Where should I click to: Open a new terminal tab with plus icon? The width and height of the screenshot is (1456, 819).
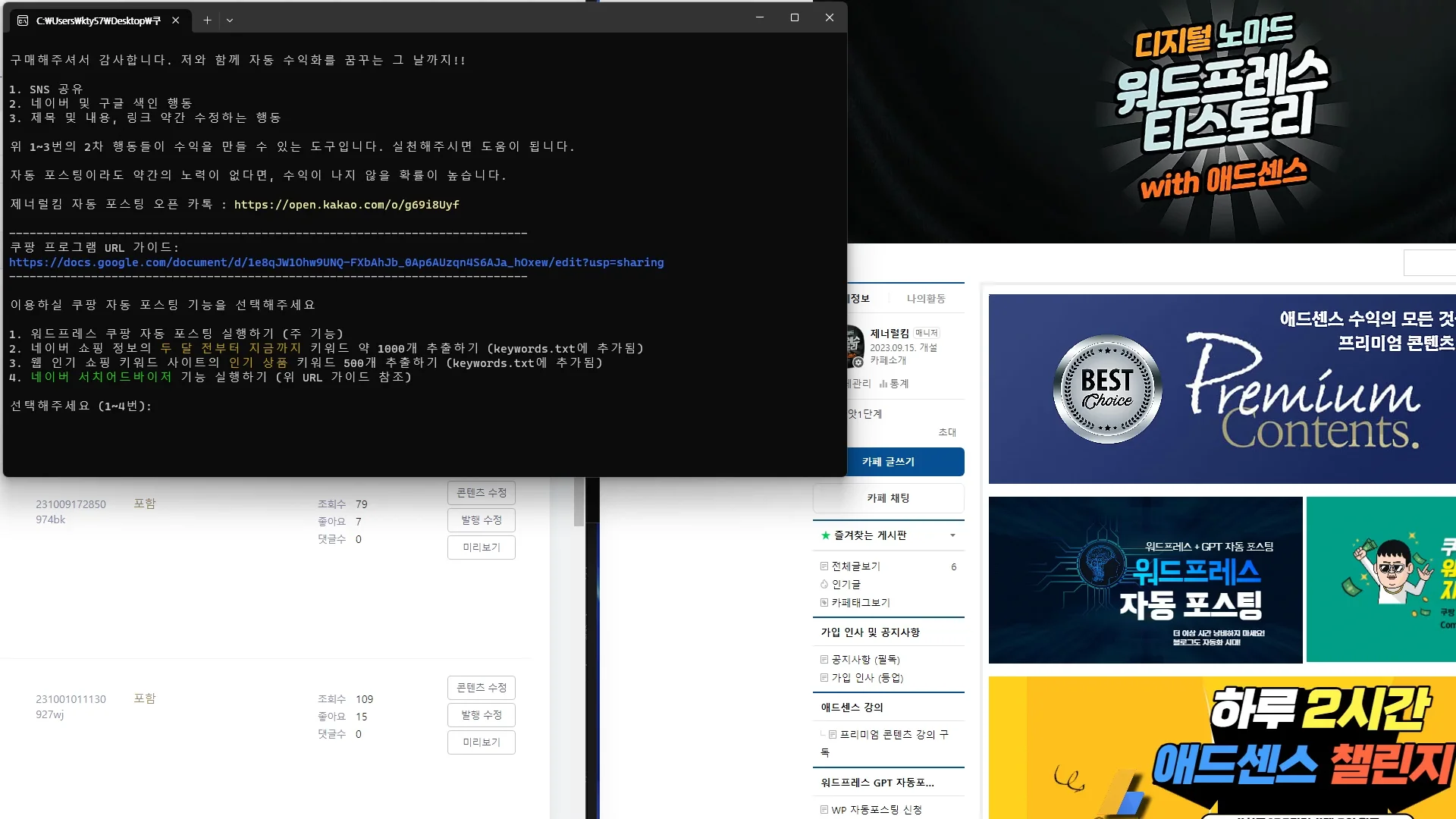(207, 20)
